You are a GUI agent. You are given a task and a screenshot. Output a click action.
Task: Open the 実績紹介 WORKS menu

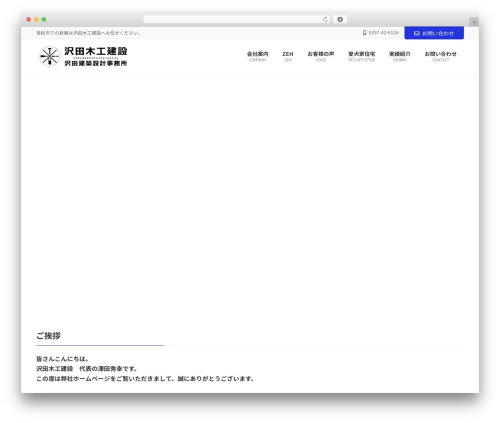(400, 56)
